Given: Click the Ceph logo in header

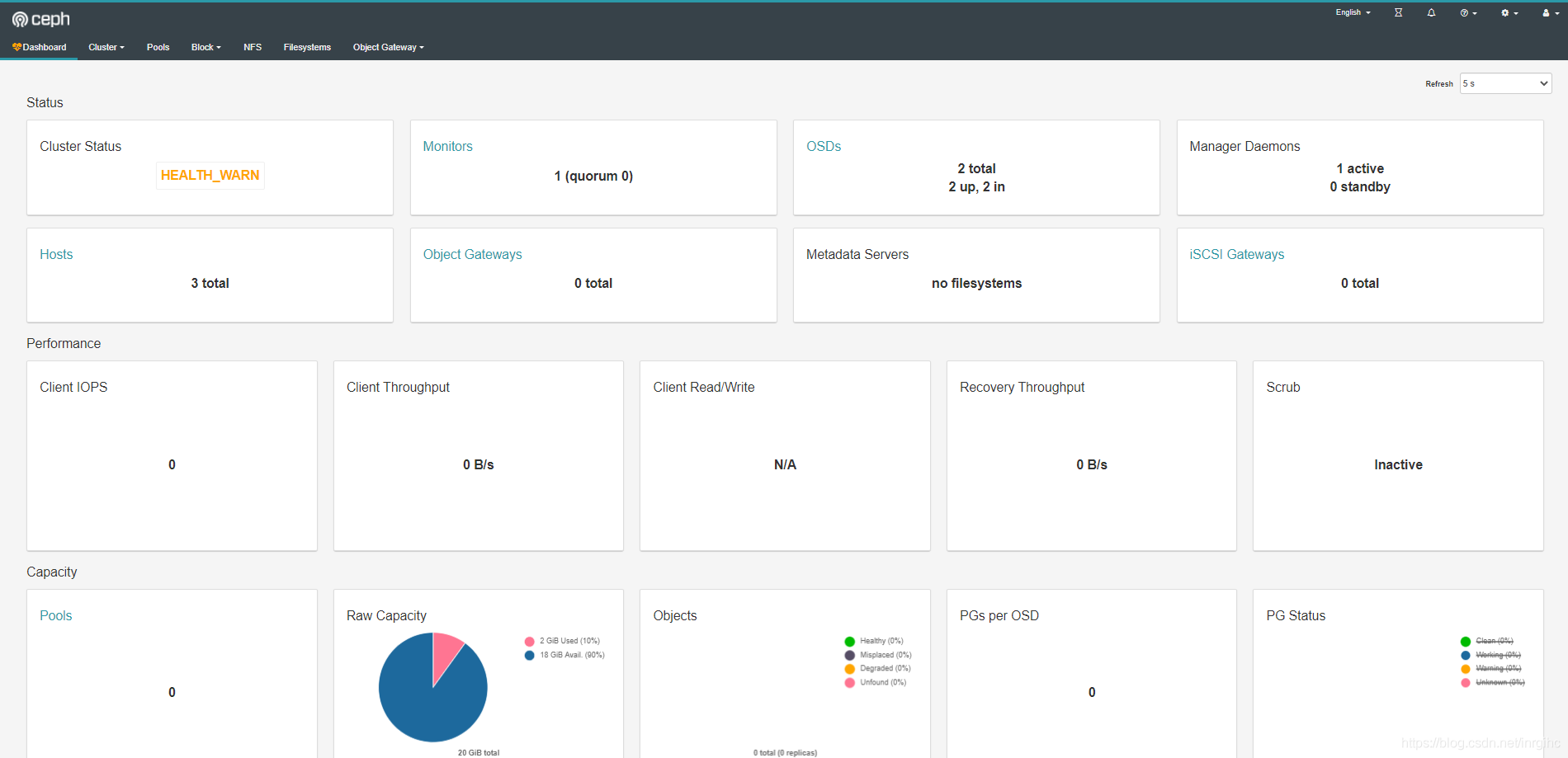Looking at the screenshot, I should (x=40, y=19).
